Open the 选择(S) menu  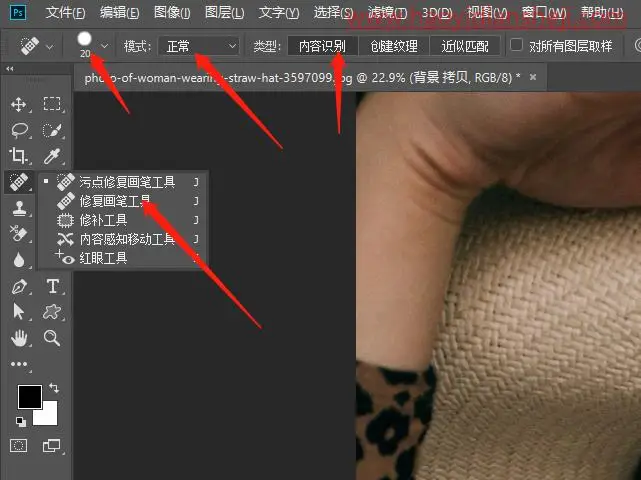(x=333, y=13)
